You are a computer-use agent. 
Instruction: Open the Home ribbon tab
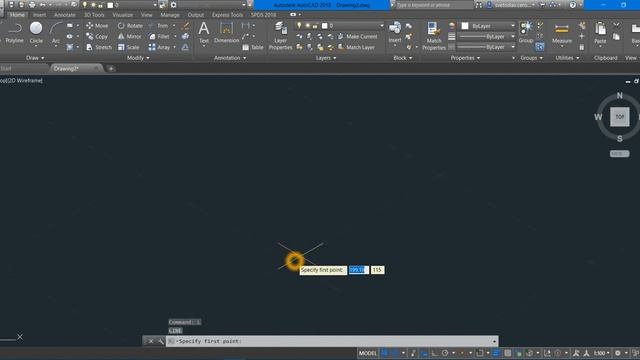[x=17, y=15]
